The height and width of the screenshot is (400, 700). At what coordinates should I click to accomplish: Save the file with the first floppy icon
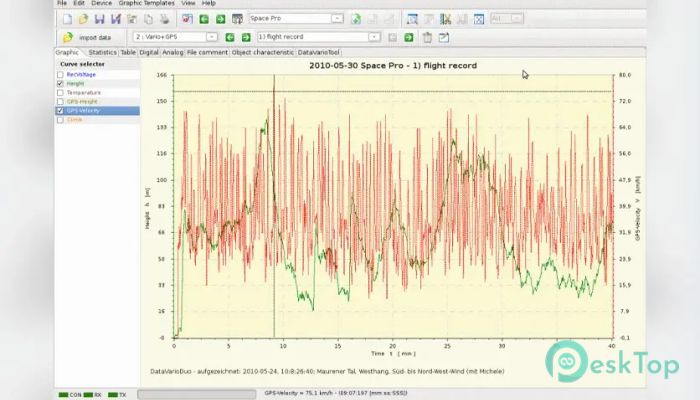pyautogui.click(x=100, y=19)
